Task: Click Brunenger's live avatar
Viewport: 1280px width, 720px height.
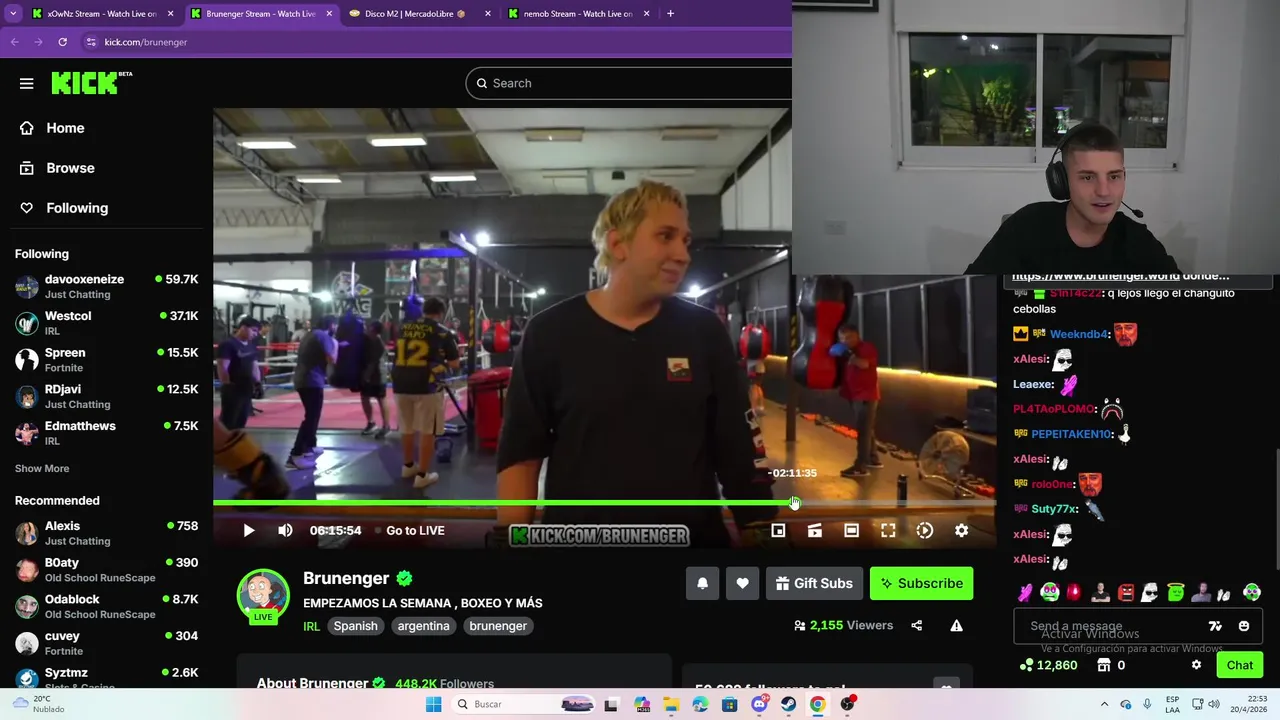Action: [x=263, y=595]
